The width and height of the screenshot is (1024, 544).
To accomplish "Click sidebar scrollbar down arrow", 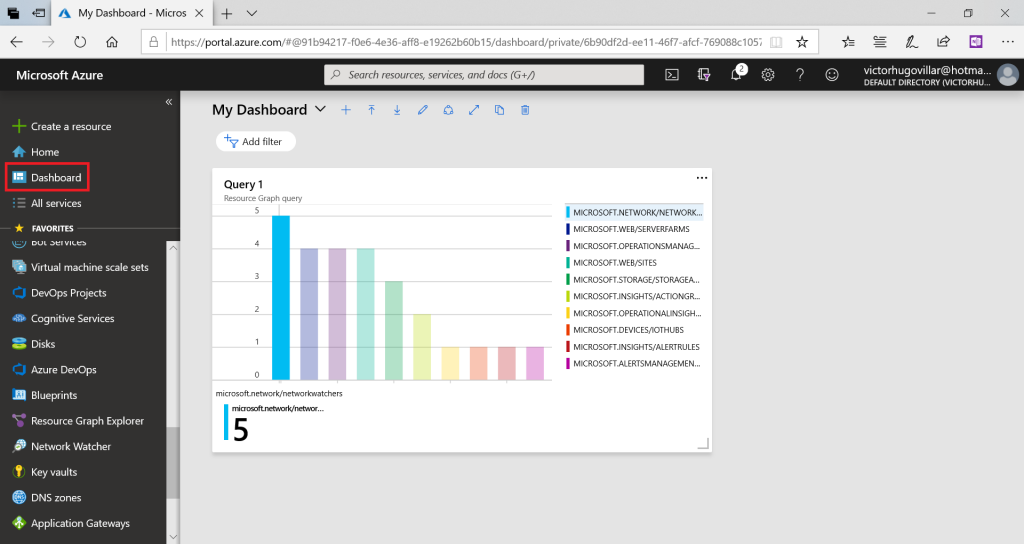I will coord(172,537).
